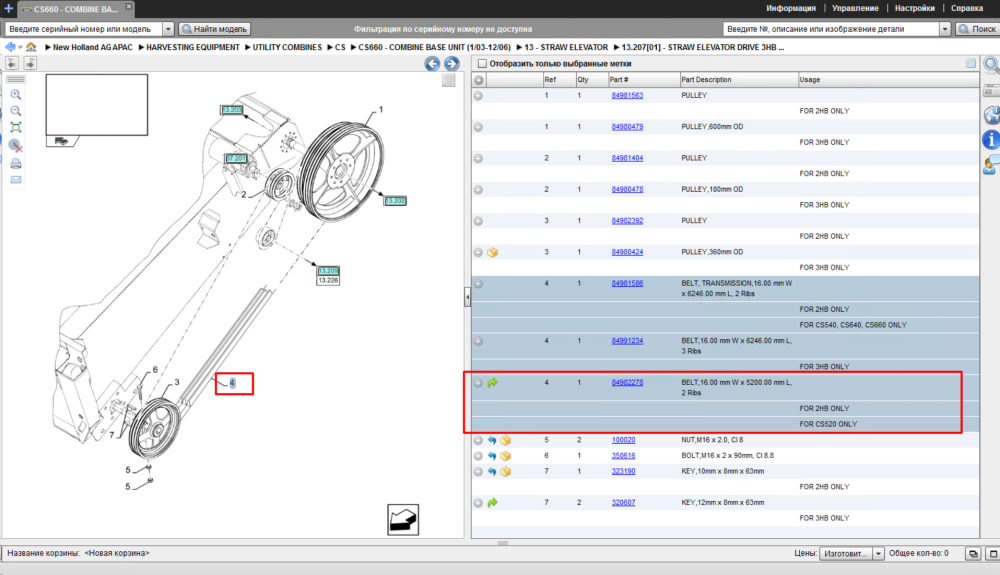1000x575 pixels.
Task: Toggle the square box above the diagram
Action: coord(448,80)
